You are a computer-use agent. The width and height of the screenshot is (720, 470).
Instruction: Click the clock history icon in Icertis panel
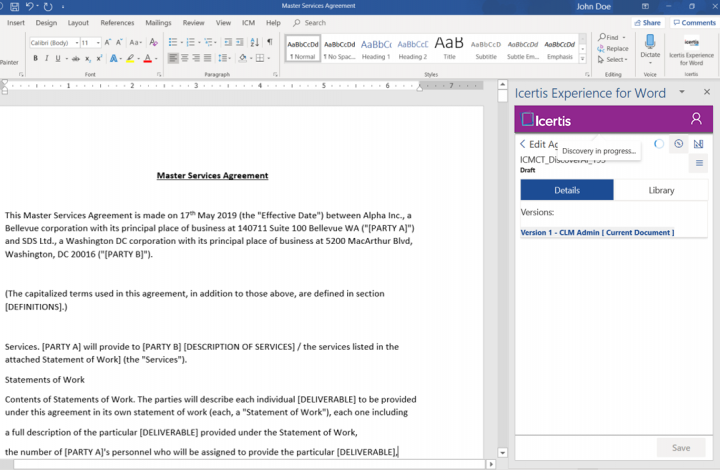click(x=678, y=144)
